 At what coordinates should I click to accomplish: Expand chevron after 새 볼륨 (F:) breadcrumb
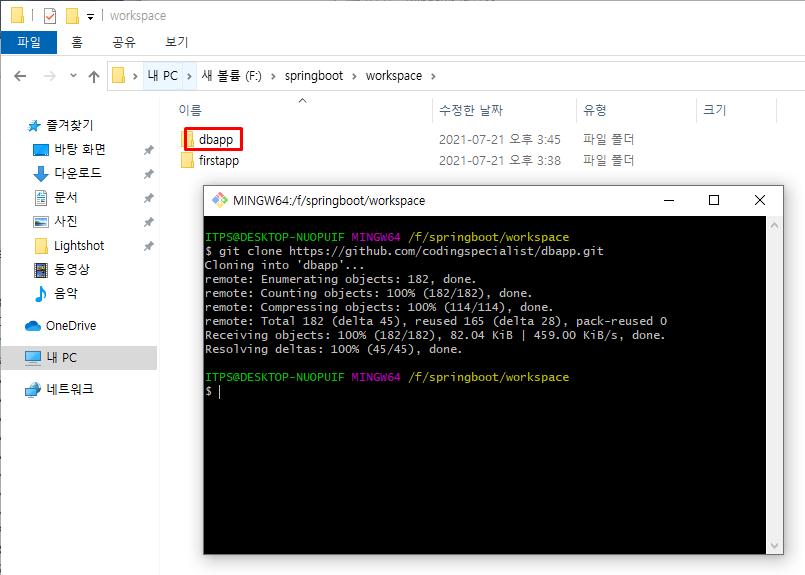273,76
